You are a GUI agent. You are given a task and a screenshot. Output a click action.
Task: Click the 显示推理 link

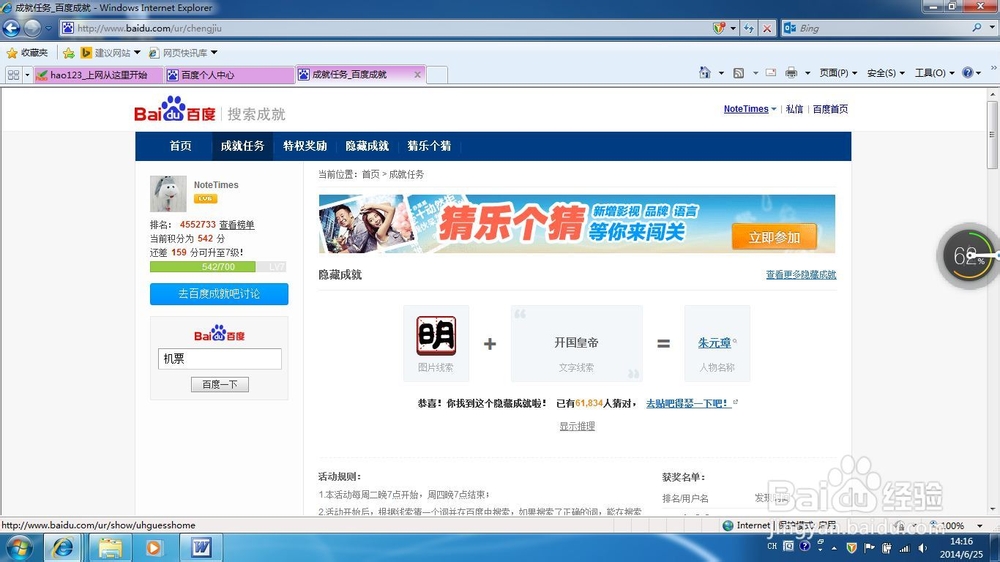(x=577, y=426)
